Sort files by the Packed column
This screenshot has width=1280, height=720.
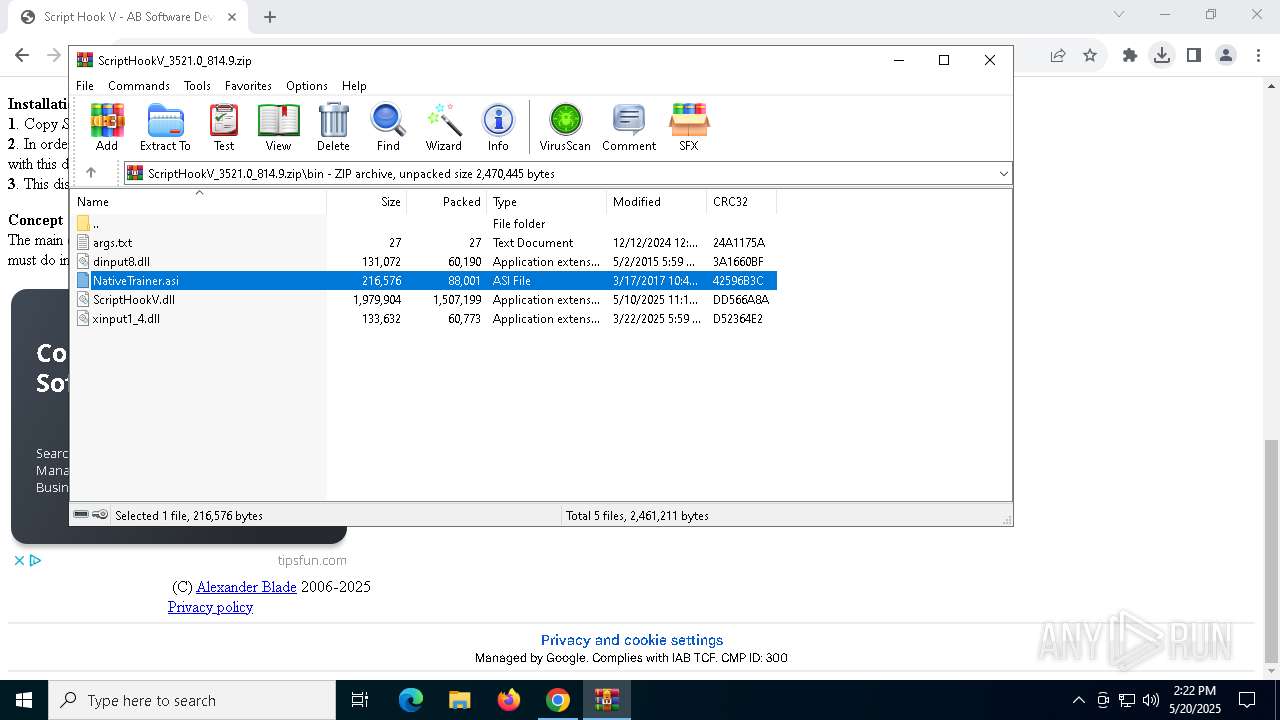coord(446,201)
